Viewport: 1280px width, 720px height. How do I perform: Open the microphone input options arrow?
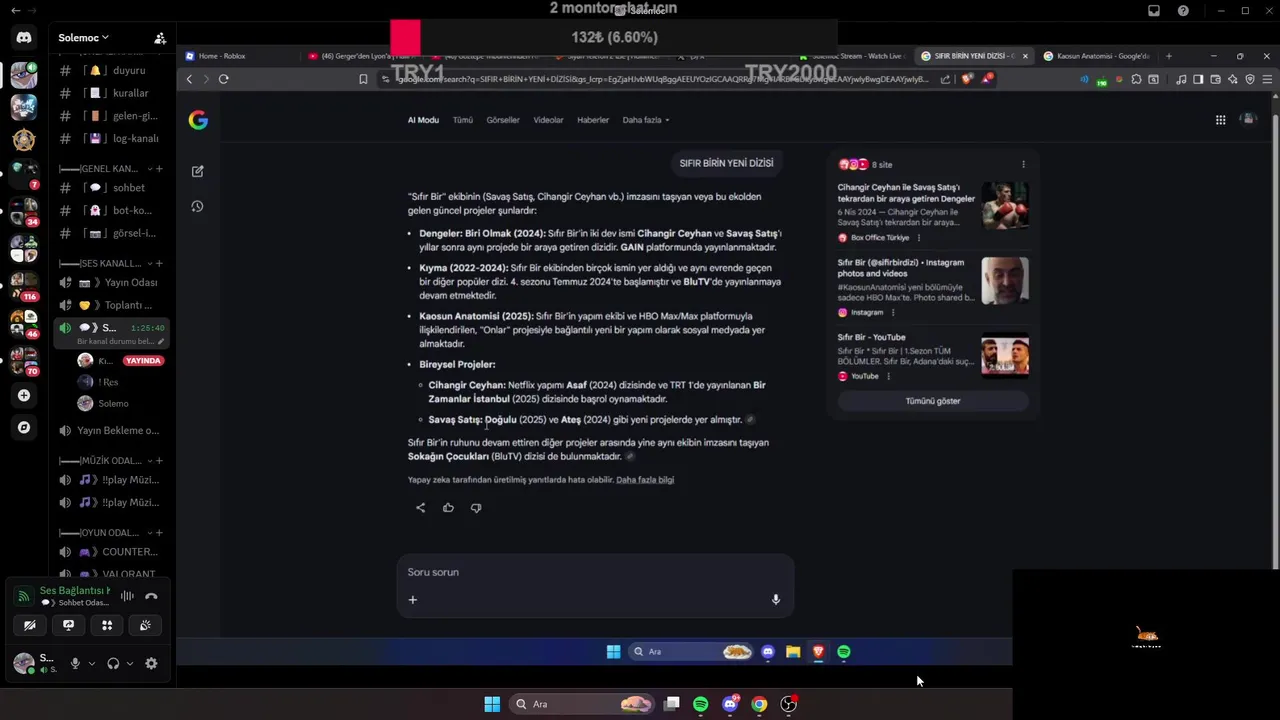pos(92,663)
